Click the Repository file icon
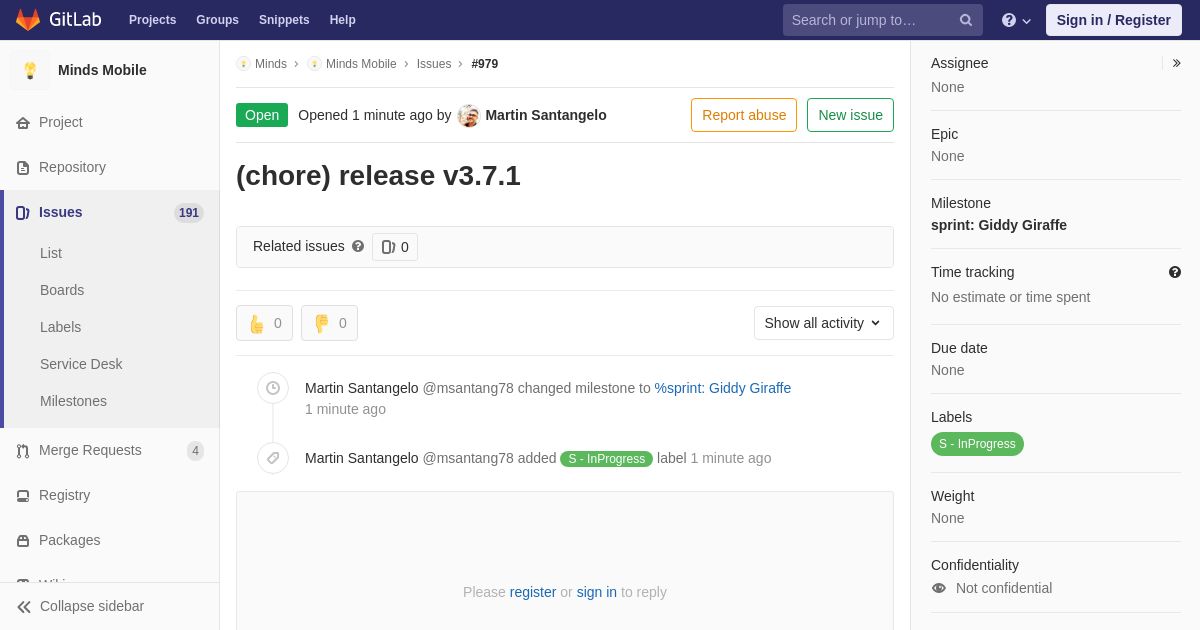Image resolution: width=1200 pixels, height=630 pixels. [x=23, y=168]
